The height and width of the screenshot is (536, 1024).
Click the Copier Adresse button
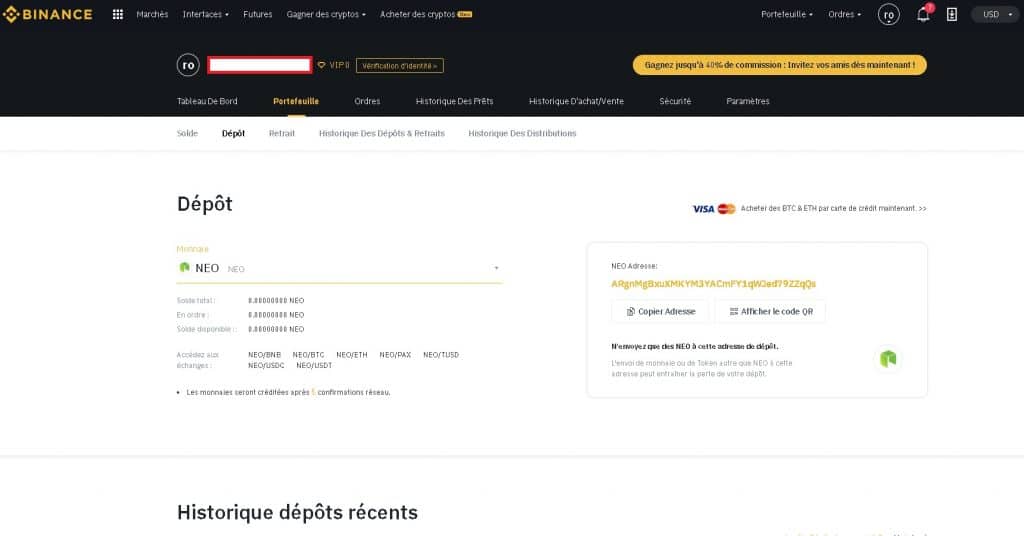pos(660,311)
